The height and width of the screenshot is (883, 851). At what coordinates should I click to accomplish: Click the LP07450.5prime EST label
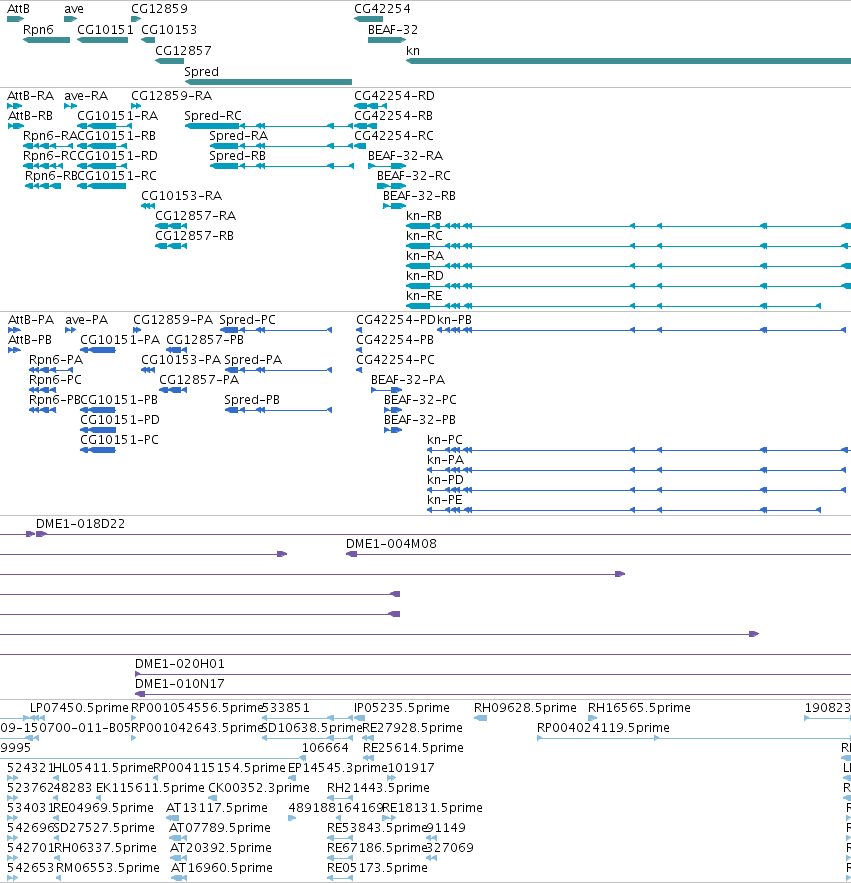pyautogui.click(x=79, y=708)
